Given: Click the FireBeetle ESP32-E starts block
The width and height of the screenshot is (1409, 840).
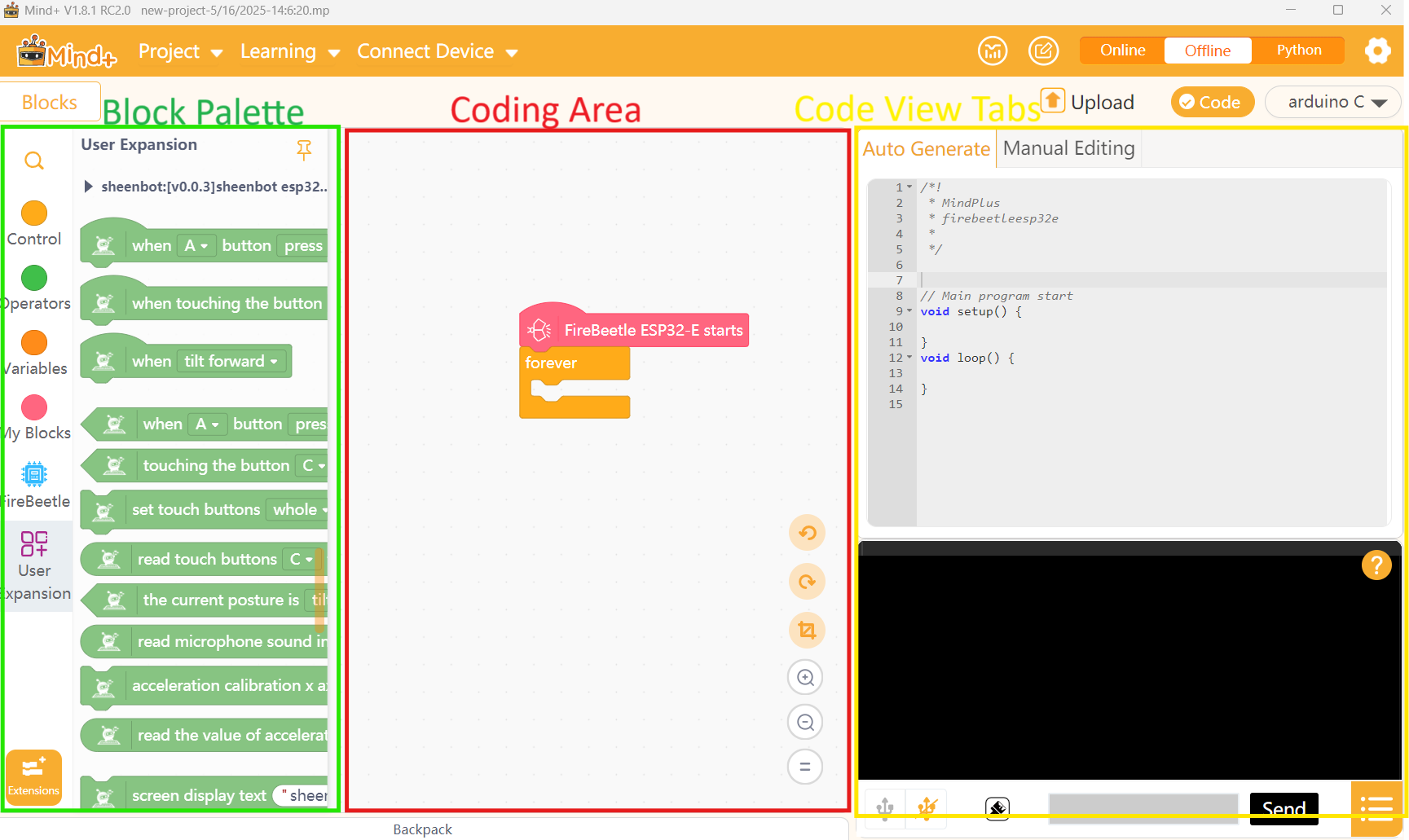Looking at the screenshot, I should [634, 328].
